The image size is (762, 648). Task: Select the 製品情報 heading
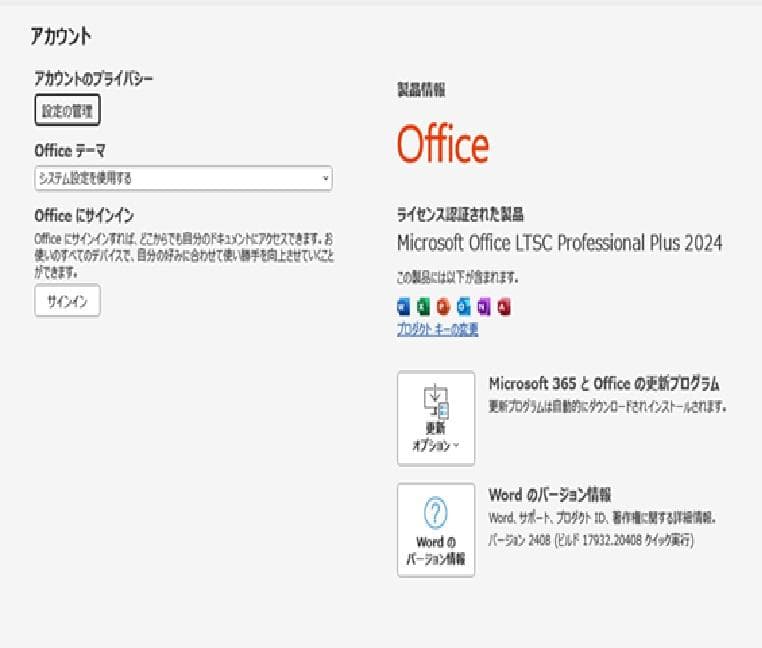pos(421,90)
